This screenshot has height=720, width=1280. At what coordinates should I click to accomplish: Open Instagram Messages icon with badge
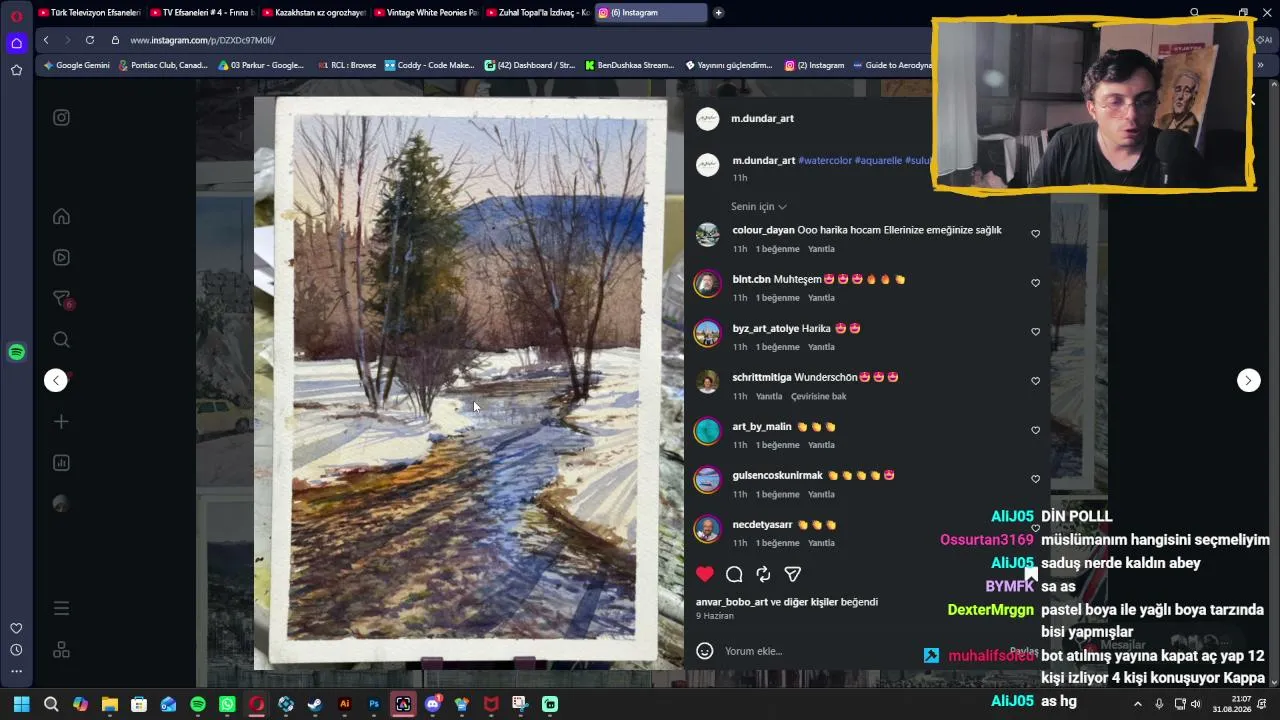pyautogui.click(x=62, y=299)
